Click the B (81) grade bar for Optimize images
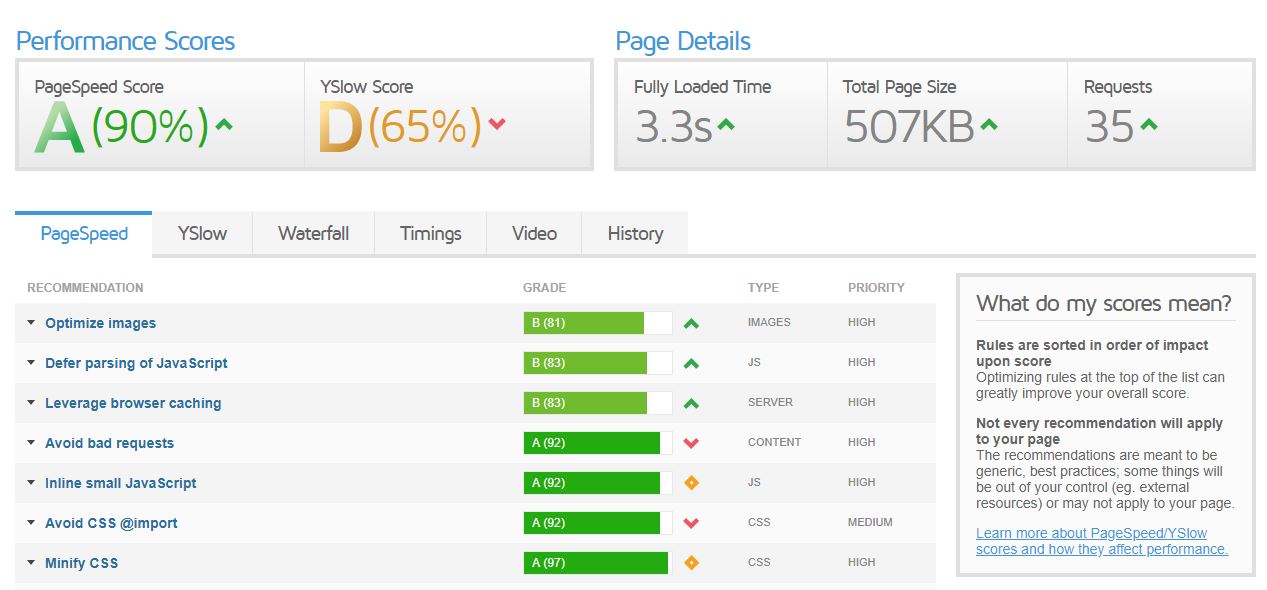 point(587,322)
